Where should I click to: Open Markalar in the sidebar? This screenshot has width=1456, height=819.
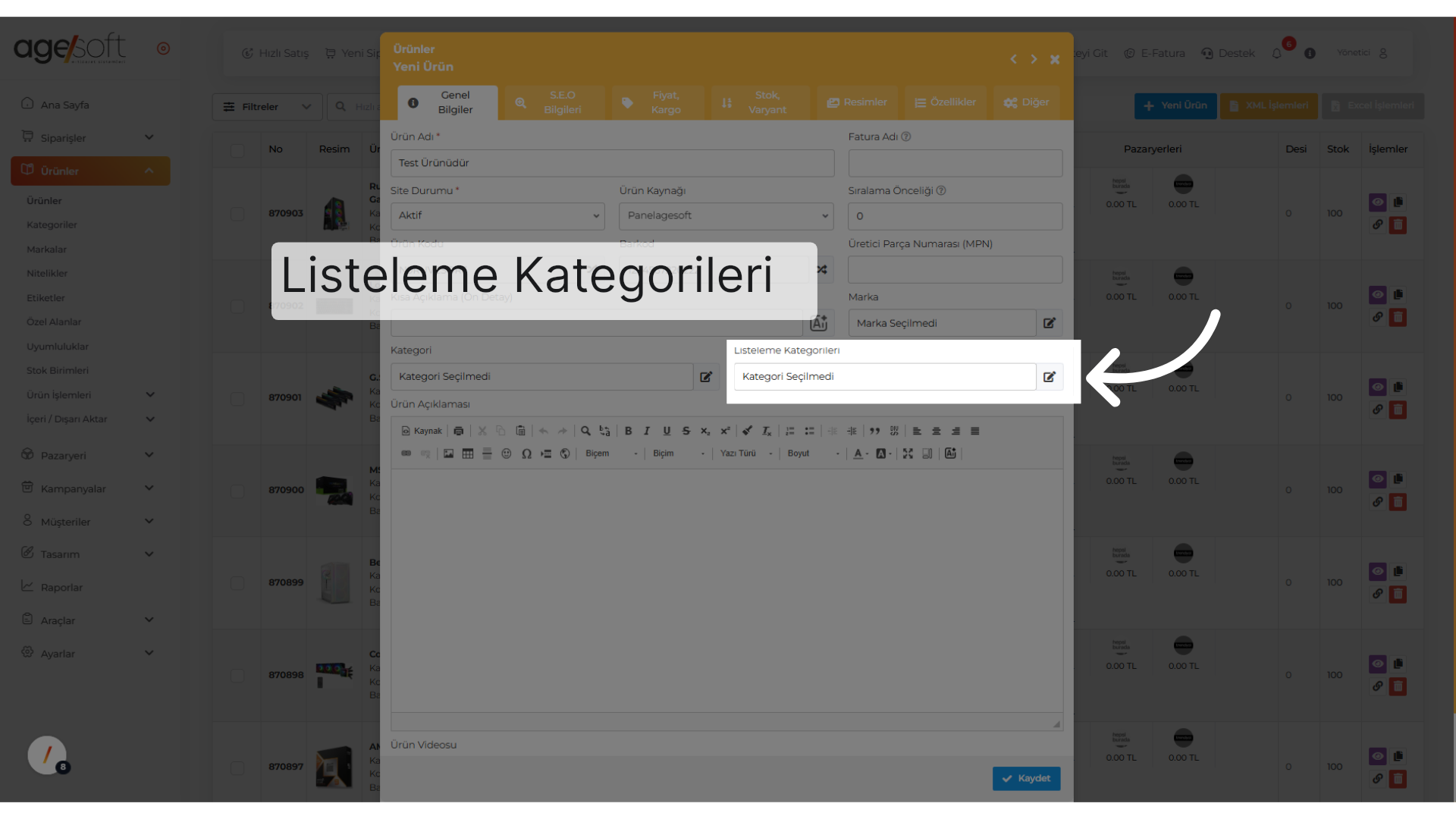point(46,249)
